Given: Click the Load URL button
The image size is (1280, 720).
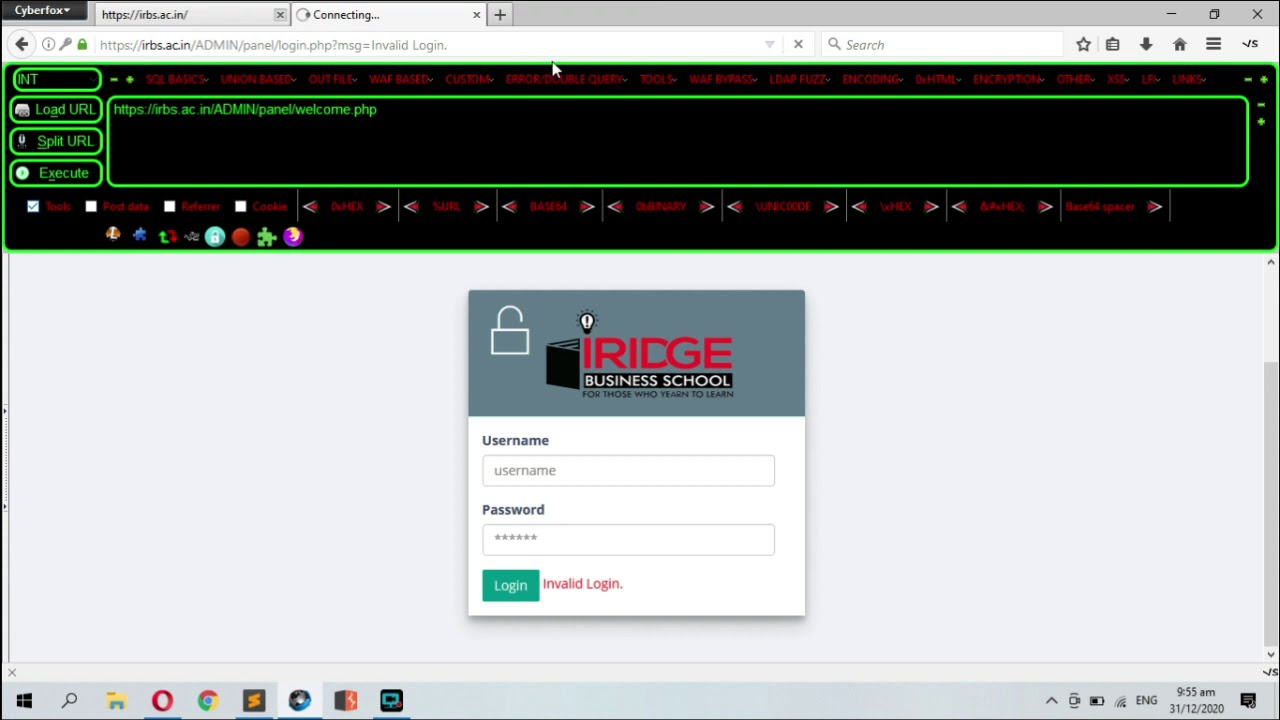Looking at the screenshot, I should 56,110.
